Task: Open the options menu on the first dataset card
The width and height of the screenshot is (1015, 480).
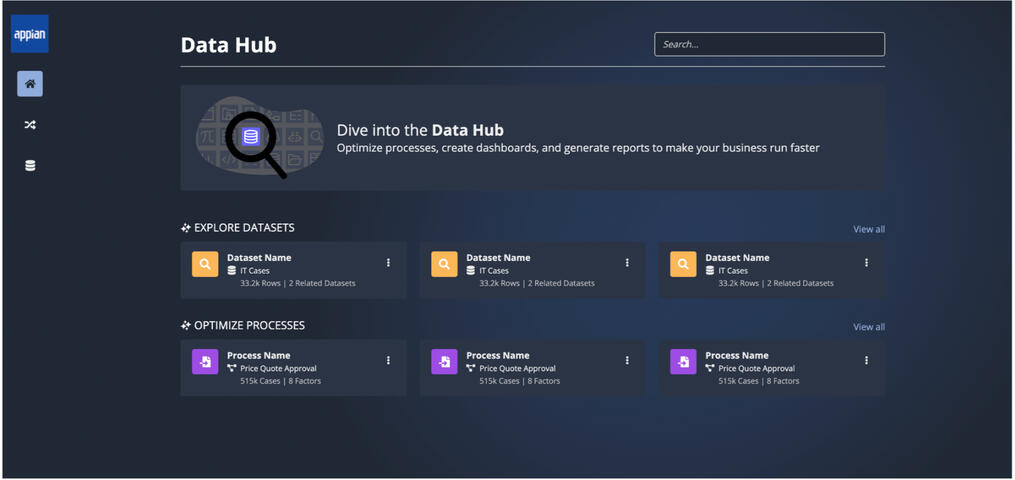Action: [x=389, y=263]
